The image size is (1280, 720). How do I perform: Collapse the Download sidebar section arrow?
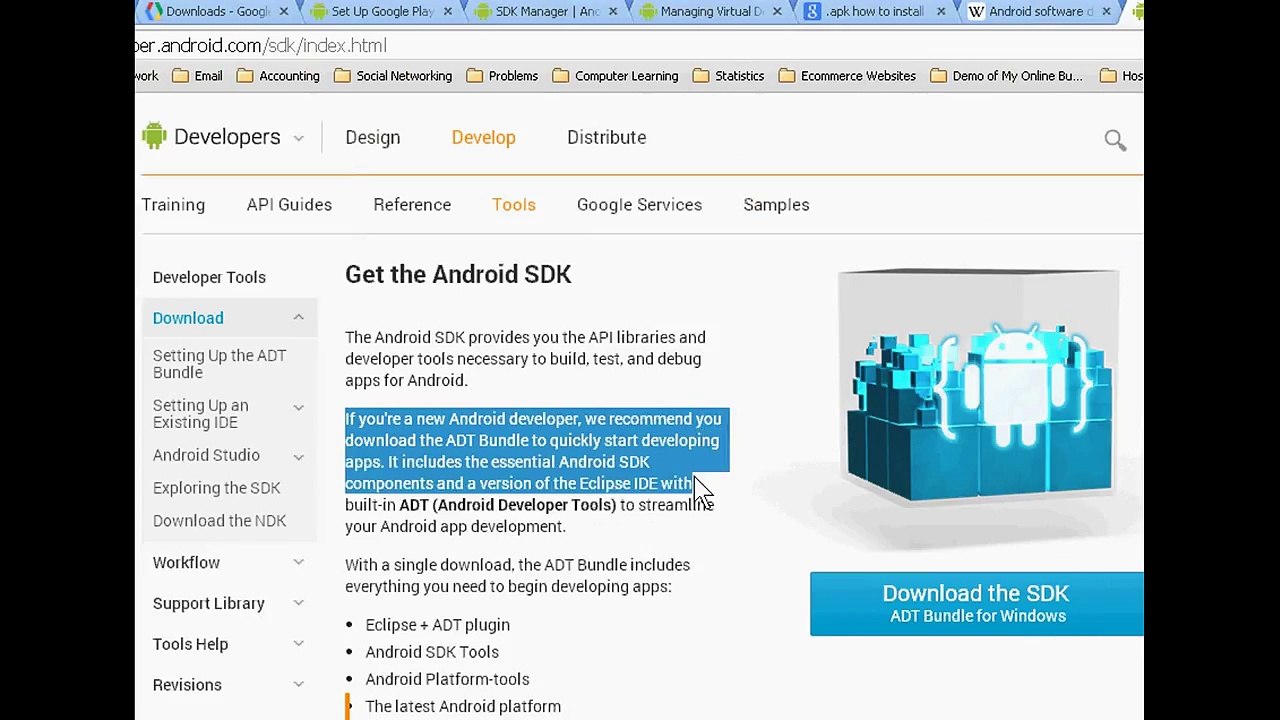pyautogui.click(x=298, y=317)
